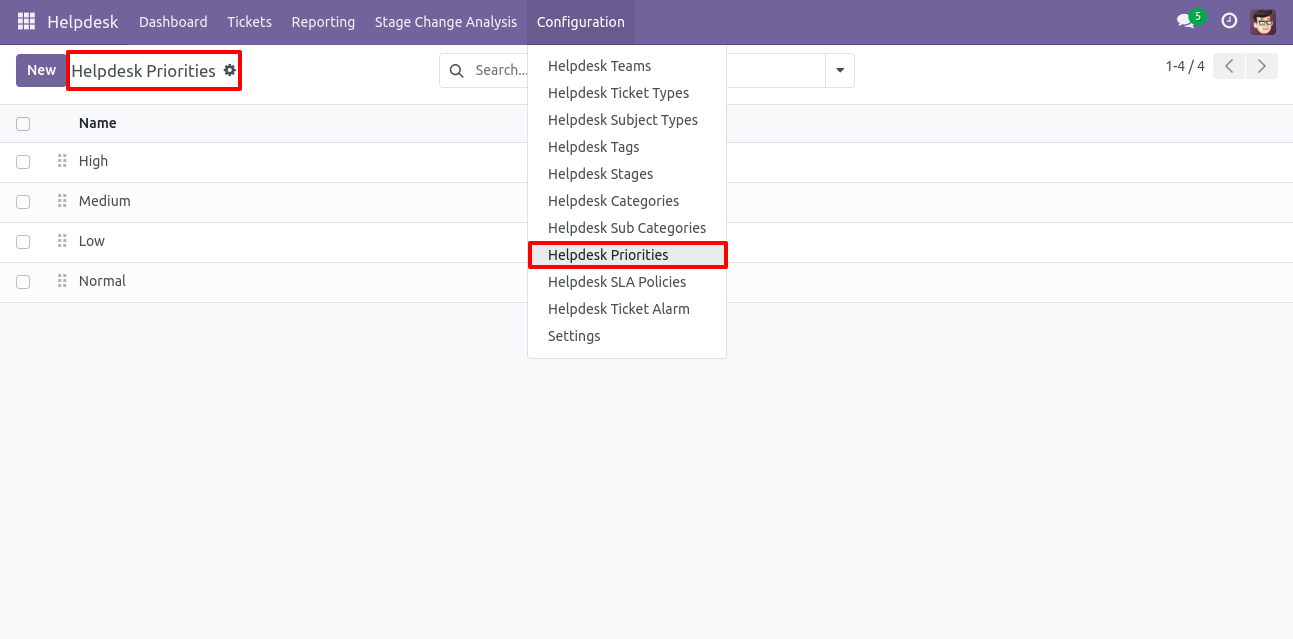Click the drag handle of High row

click(x=62, y=161)
